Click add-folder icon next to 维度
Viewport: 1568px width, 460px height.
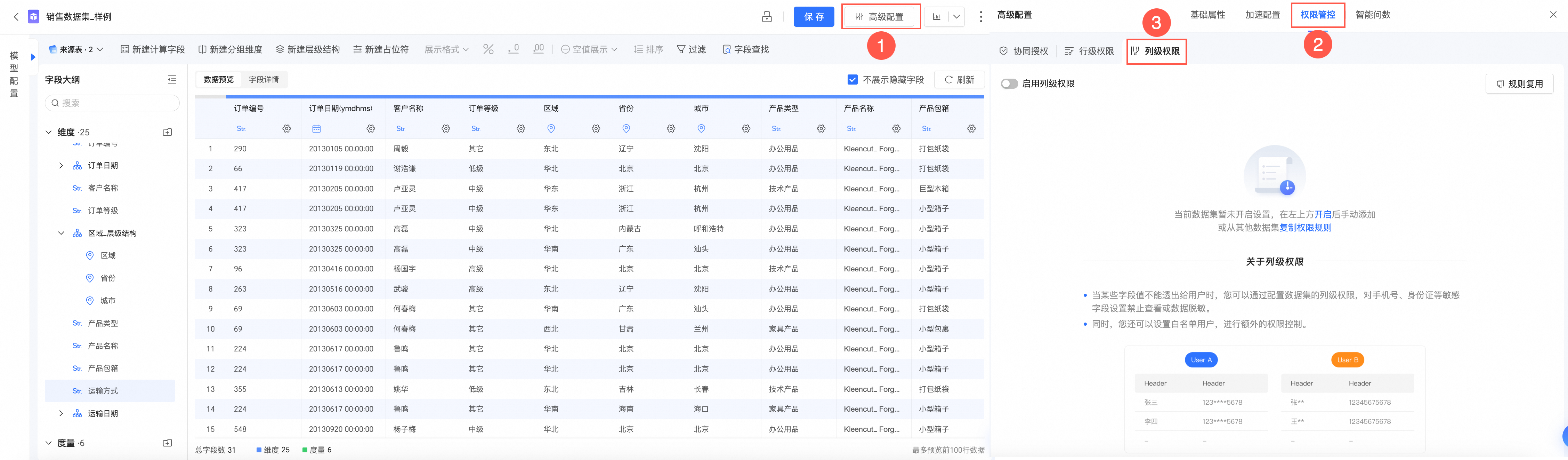(167, 132)
